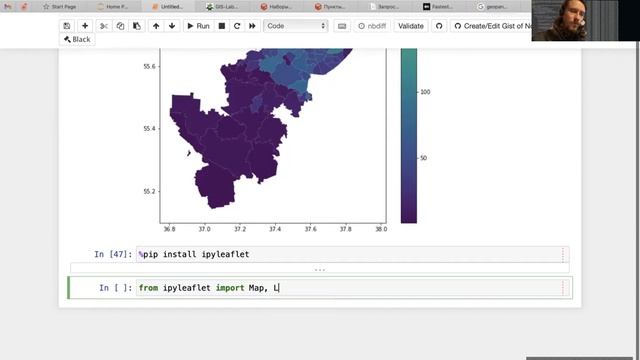The height and width of the screenshot is (360, 640).
Task: Move selected cell down arrow
Action: tap(172, 26)
